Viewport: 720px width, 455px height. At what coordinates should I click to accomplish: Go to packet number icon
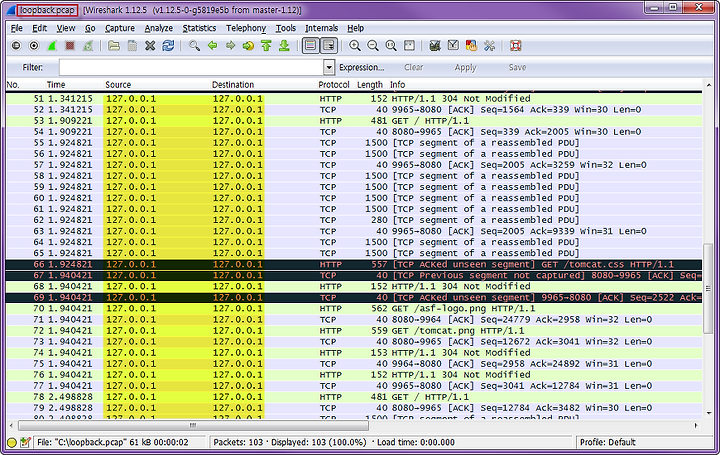(248, 45)
